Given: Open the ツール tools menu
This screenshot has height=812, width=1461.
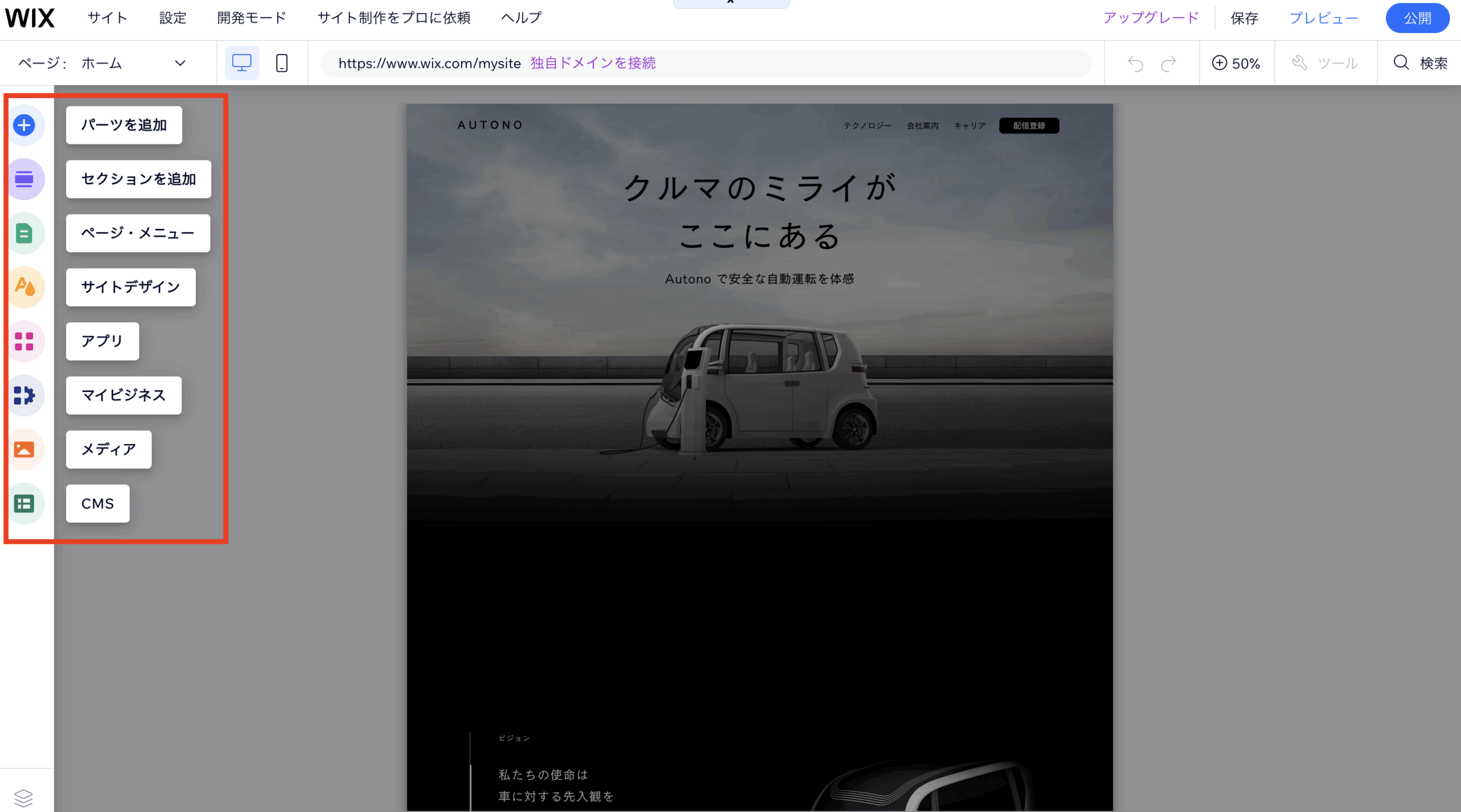Looking at the screenshot, I should (x=1325, y=63).
